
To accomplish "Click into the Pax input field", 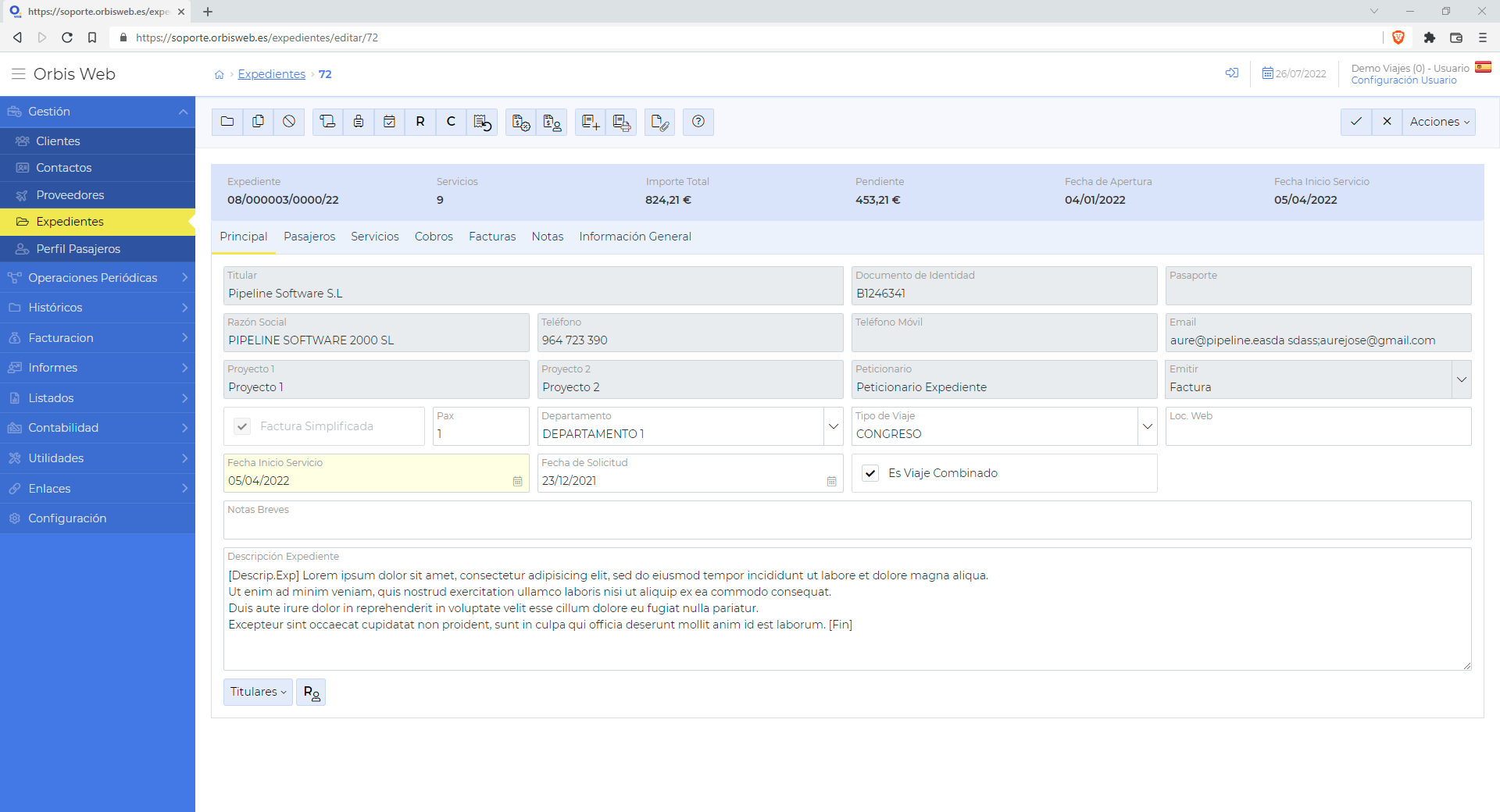I will [481, 426].
